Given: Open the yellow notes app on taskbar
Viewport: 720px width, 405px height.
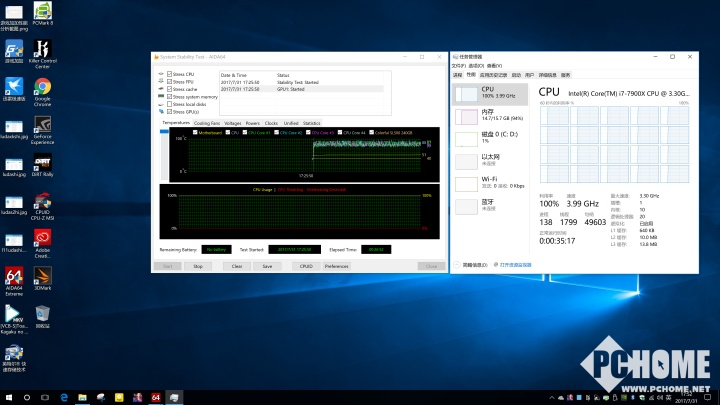Looking at the screenshot, I should coord(119,398).
